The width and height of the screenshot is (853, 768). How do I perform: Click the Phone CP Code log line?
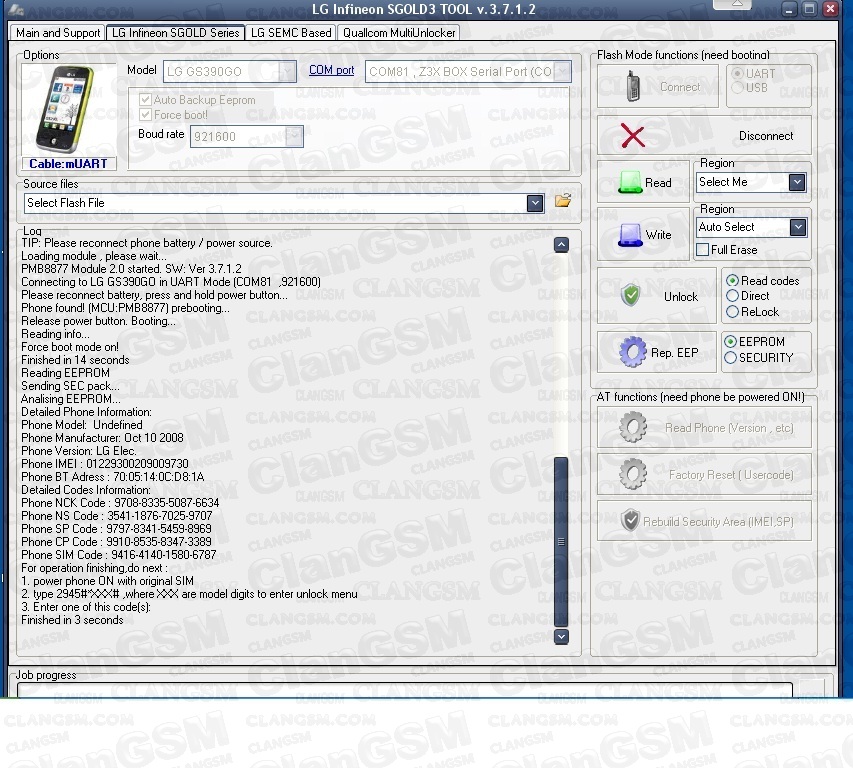116,542
